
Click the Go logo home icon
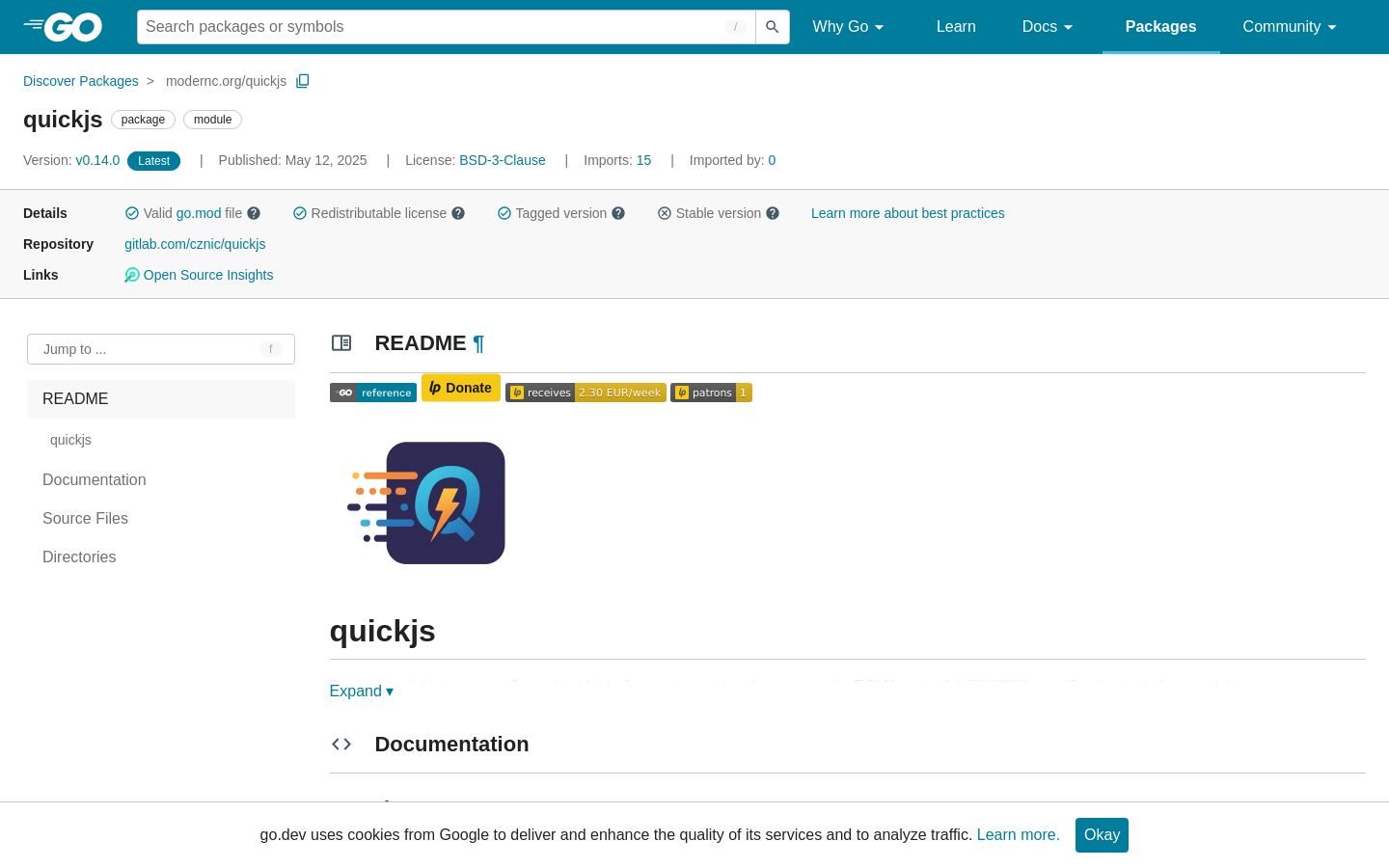pyautogui.click(x=63, y=27)
